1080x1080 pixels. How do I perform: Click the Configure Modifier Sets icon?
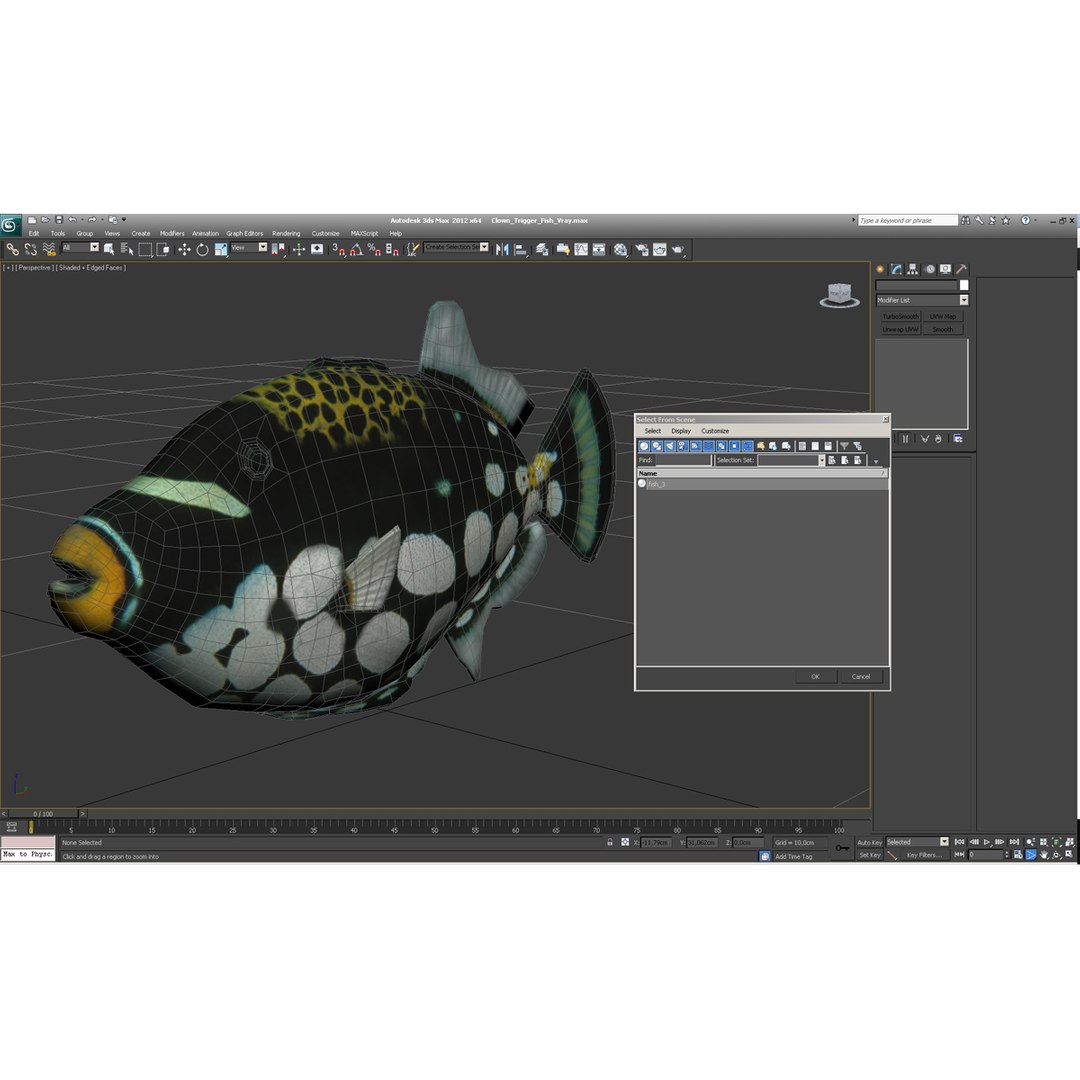pyautogui.click(x=957, y=439)
